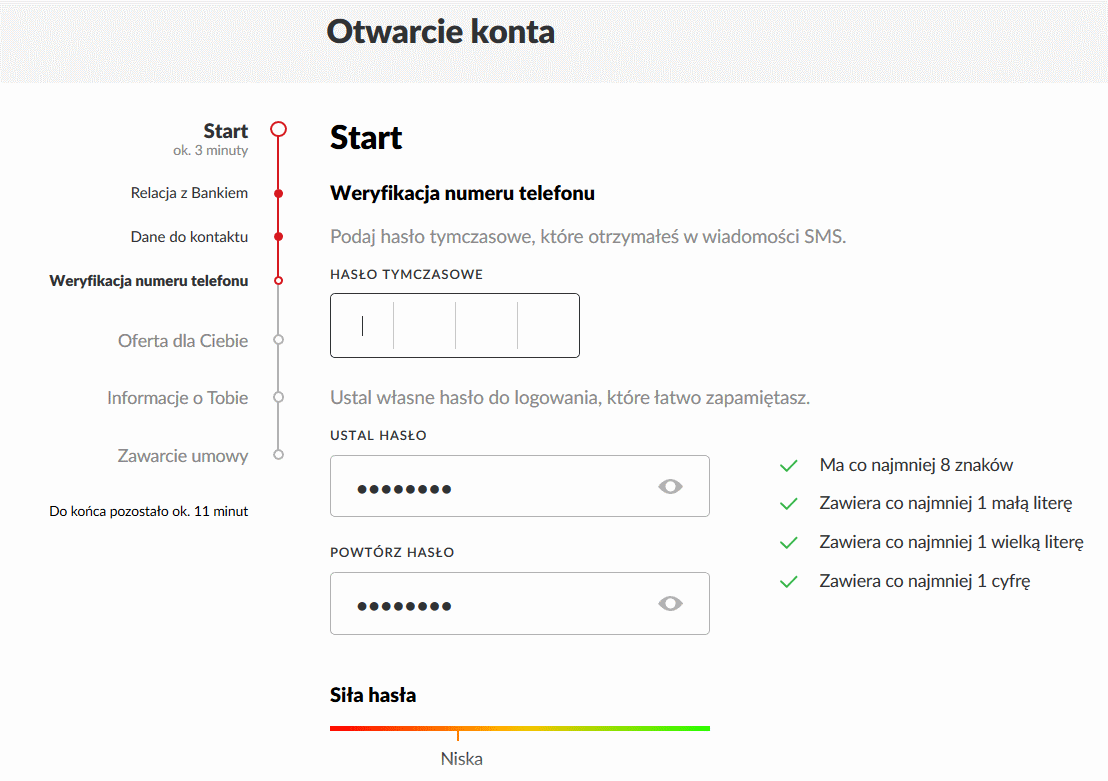Click the Oferta dla Ciebie step dot
The width and height of the screenshot is (1108, 781).
(279, 340)
